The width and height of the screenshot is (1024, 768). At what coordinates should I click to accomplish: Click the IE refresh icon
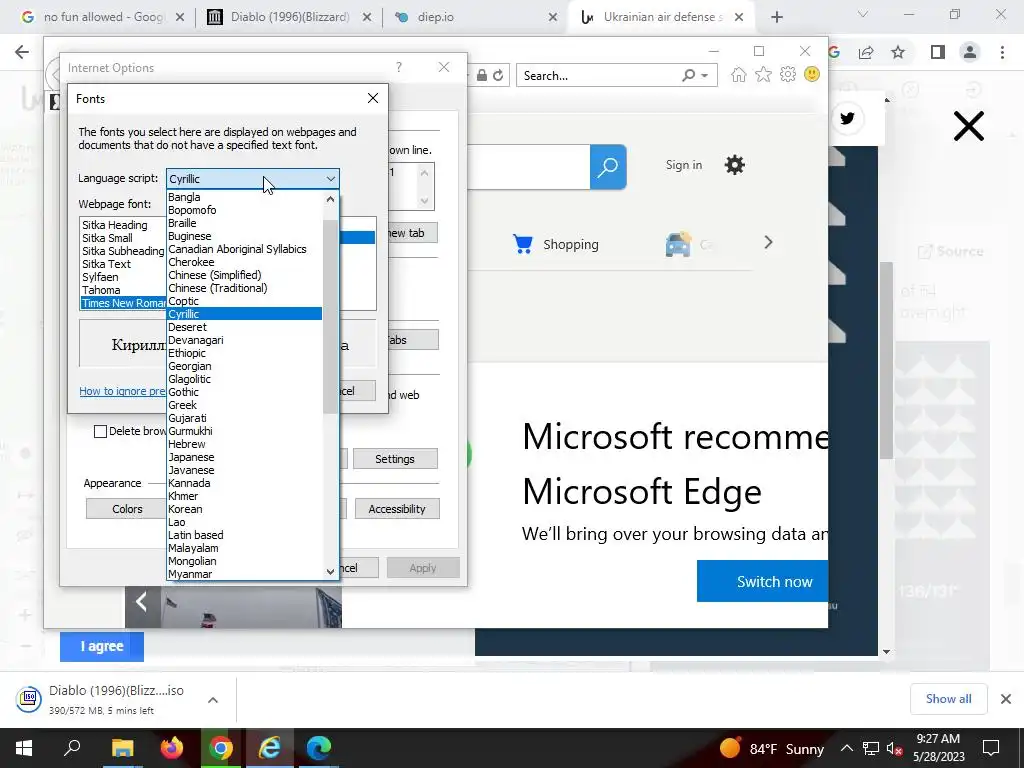click(498, 76)
